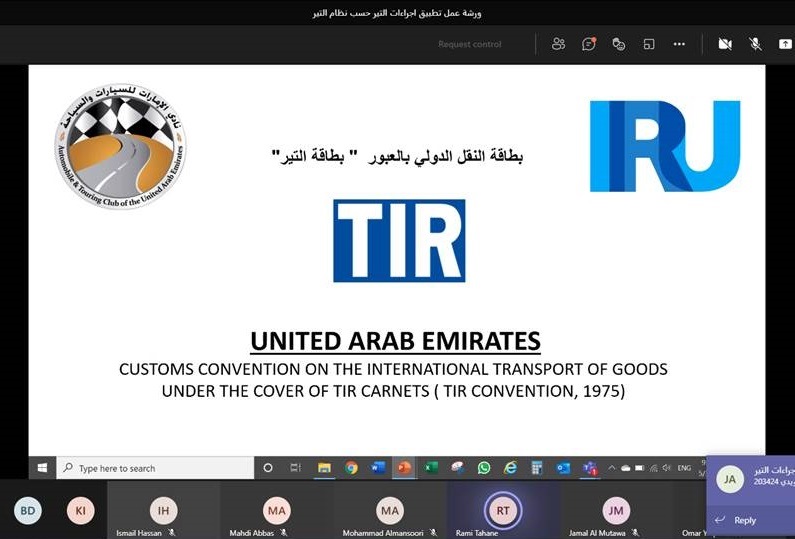Open Google Chrome from the taskbar

[351, 468]
